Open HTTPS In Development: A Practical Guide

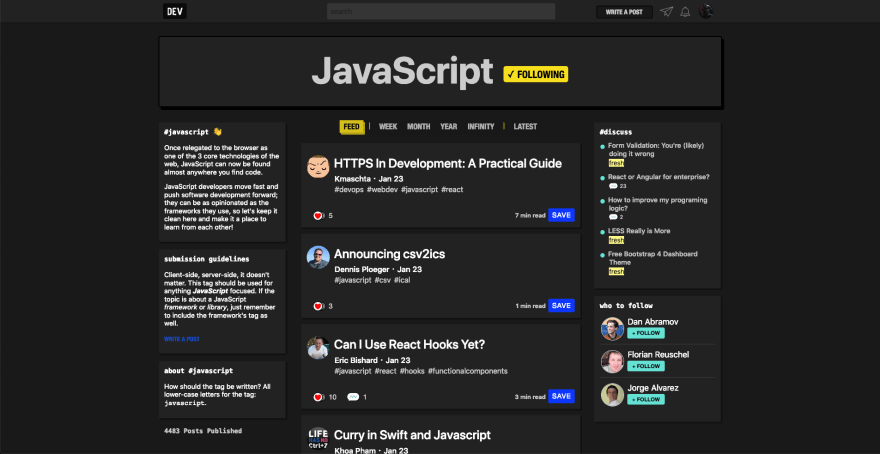point(448,163)
